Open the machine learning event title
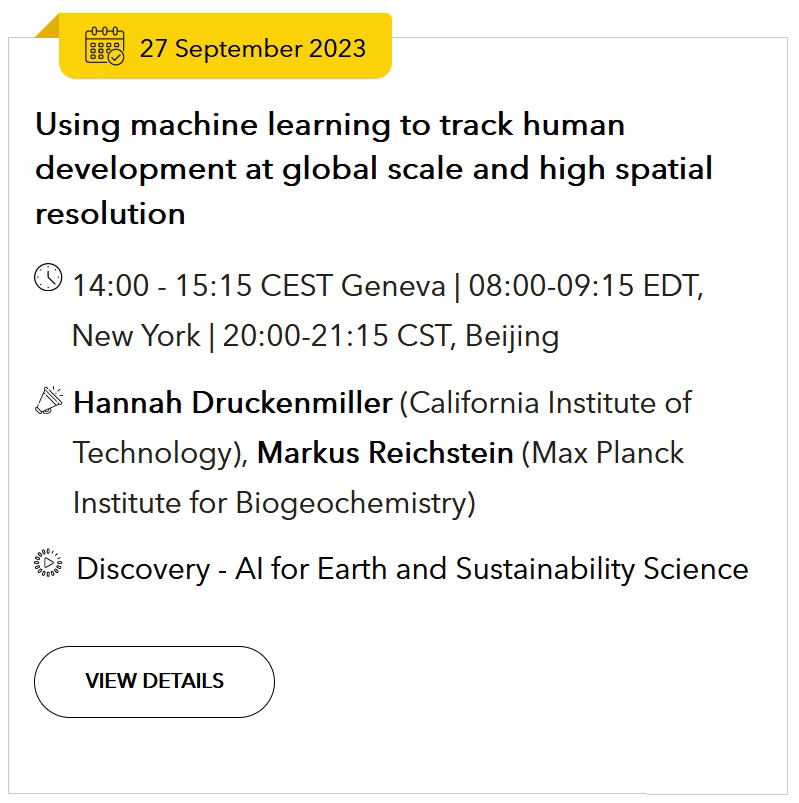 click(x=374, y=168)
